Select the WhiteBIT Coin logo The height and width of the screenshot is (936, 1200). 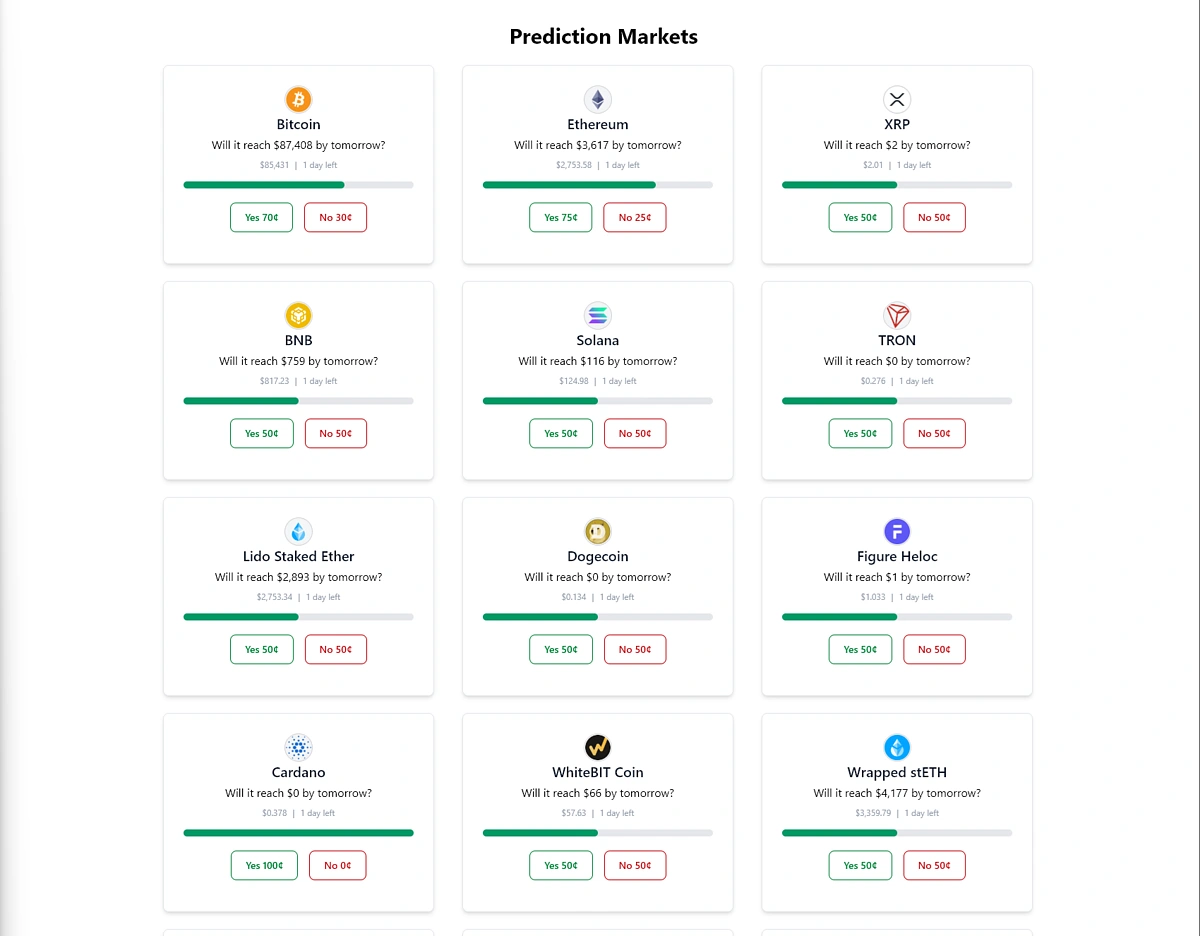tap(597, 747)
